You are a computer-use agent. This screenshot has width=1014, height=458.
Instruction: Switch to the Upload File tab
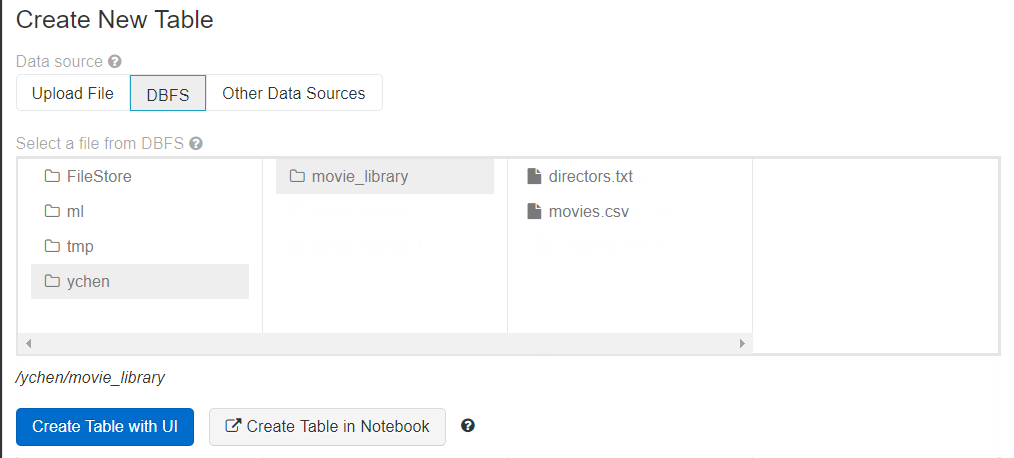point(73,93)
